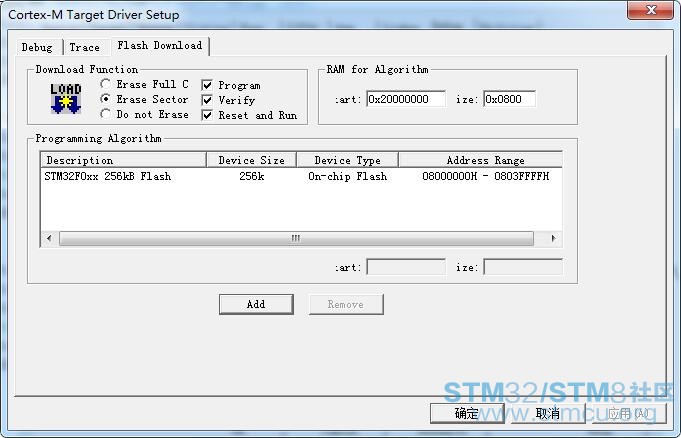Click address range 08000000H - 0803FFFFH
681x438 pixels.
coord(486,176)
